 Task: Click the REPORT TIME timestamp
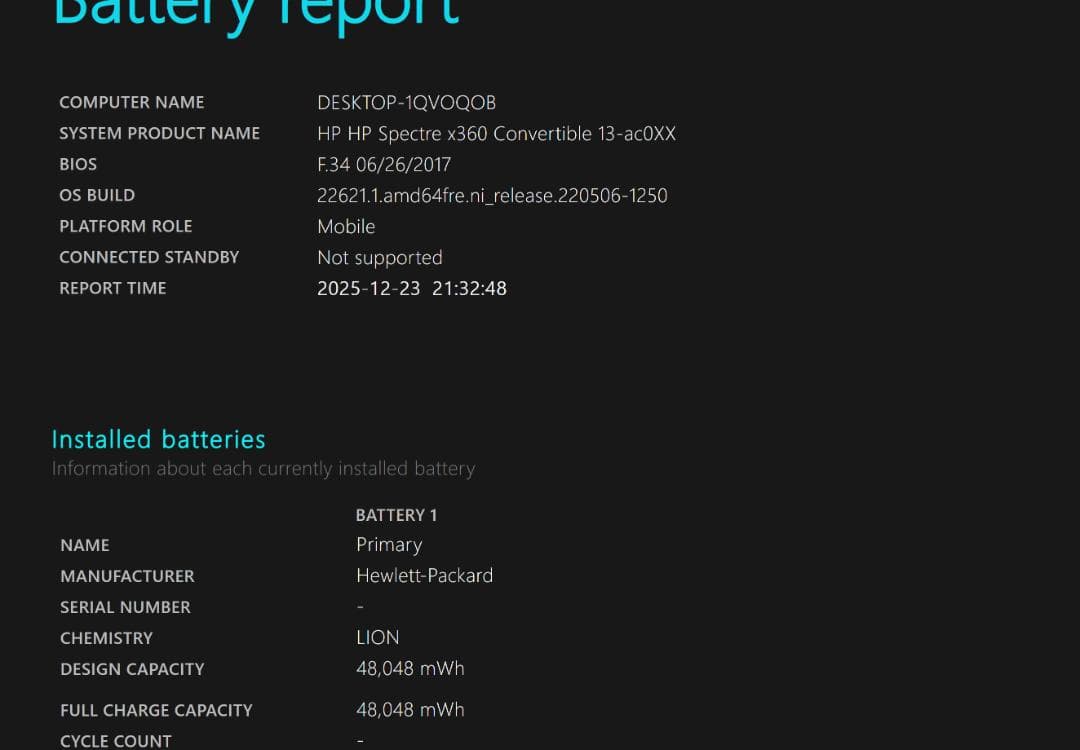coord(412,288)
